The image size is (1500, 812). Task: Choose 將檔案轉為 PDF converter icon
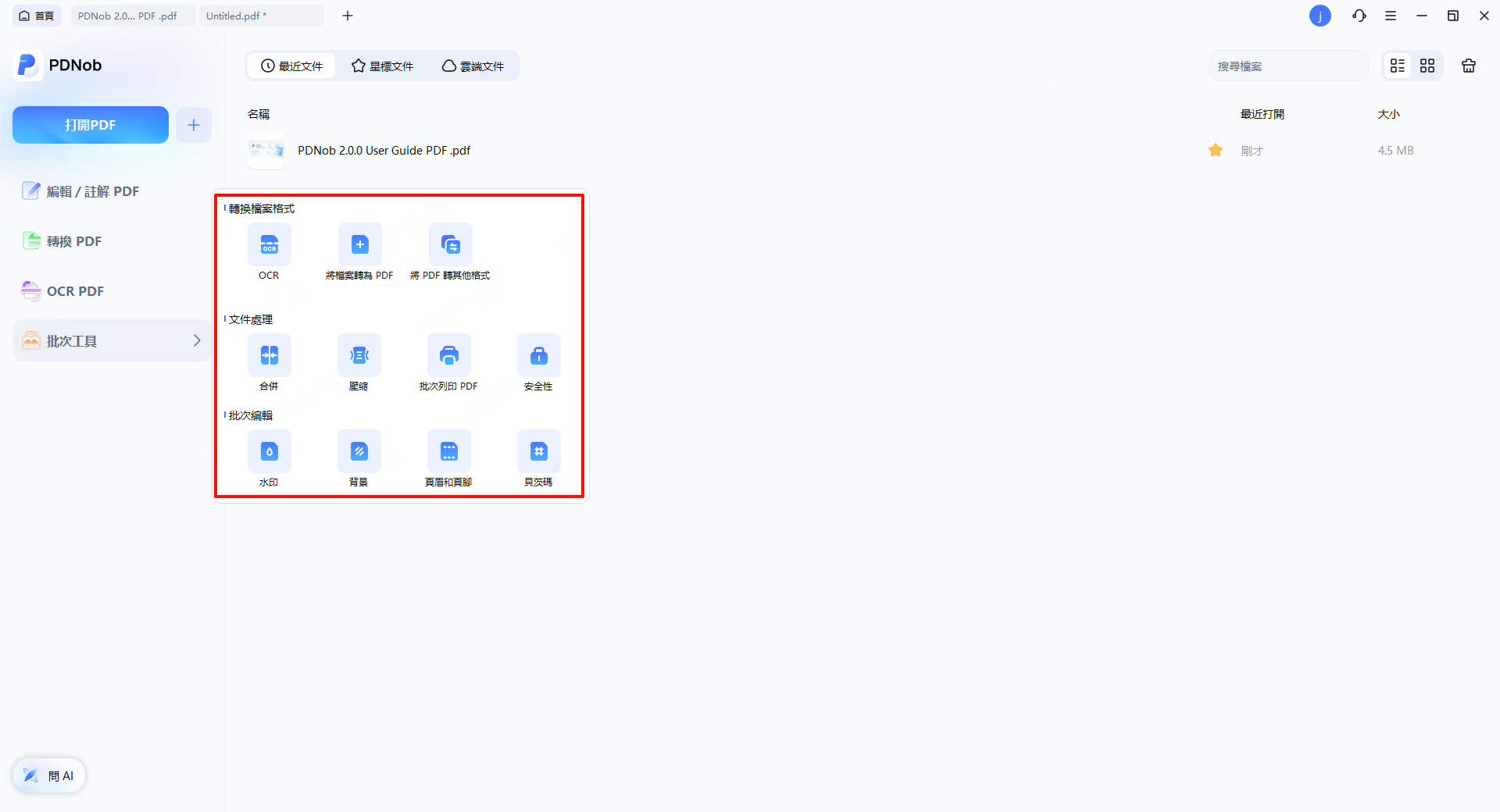click(x=360, y=244)
